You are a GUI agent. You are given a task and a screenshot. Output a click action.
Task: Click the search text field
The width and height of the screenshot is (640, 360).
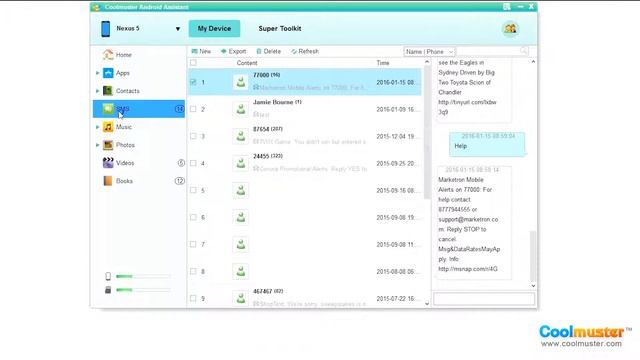488,51
